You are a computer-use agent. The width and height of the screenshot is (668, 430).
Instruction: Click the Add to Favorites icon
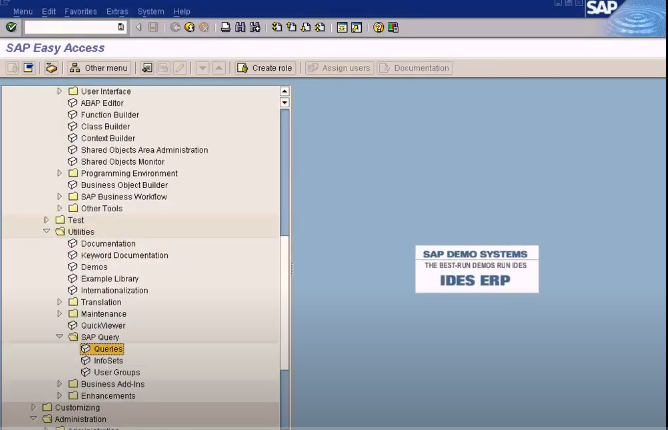[147, 68]
